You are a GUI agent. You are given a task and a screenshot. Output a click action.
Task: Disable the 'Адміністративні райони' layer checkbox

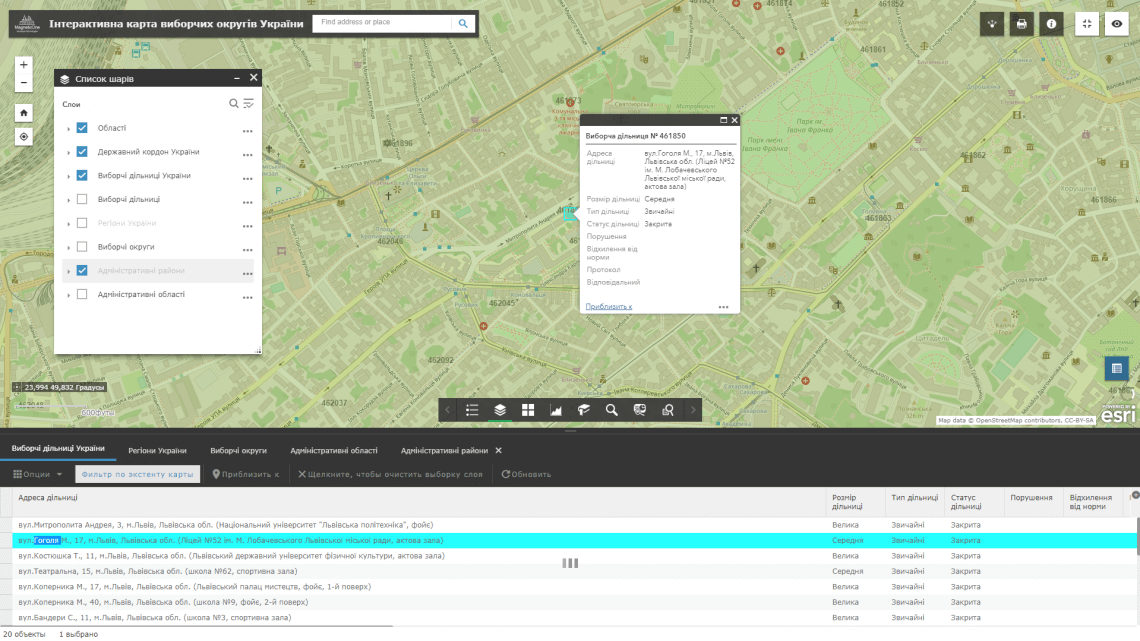coord(82,270)
